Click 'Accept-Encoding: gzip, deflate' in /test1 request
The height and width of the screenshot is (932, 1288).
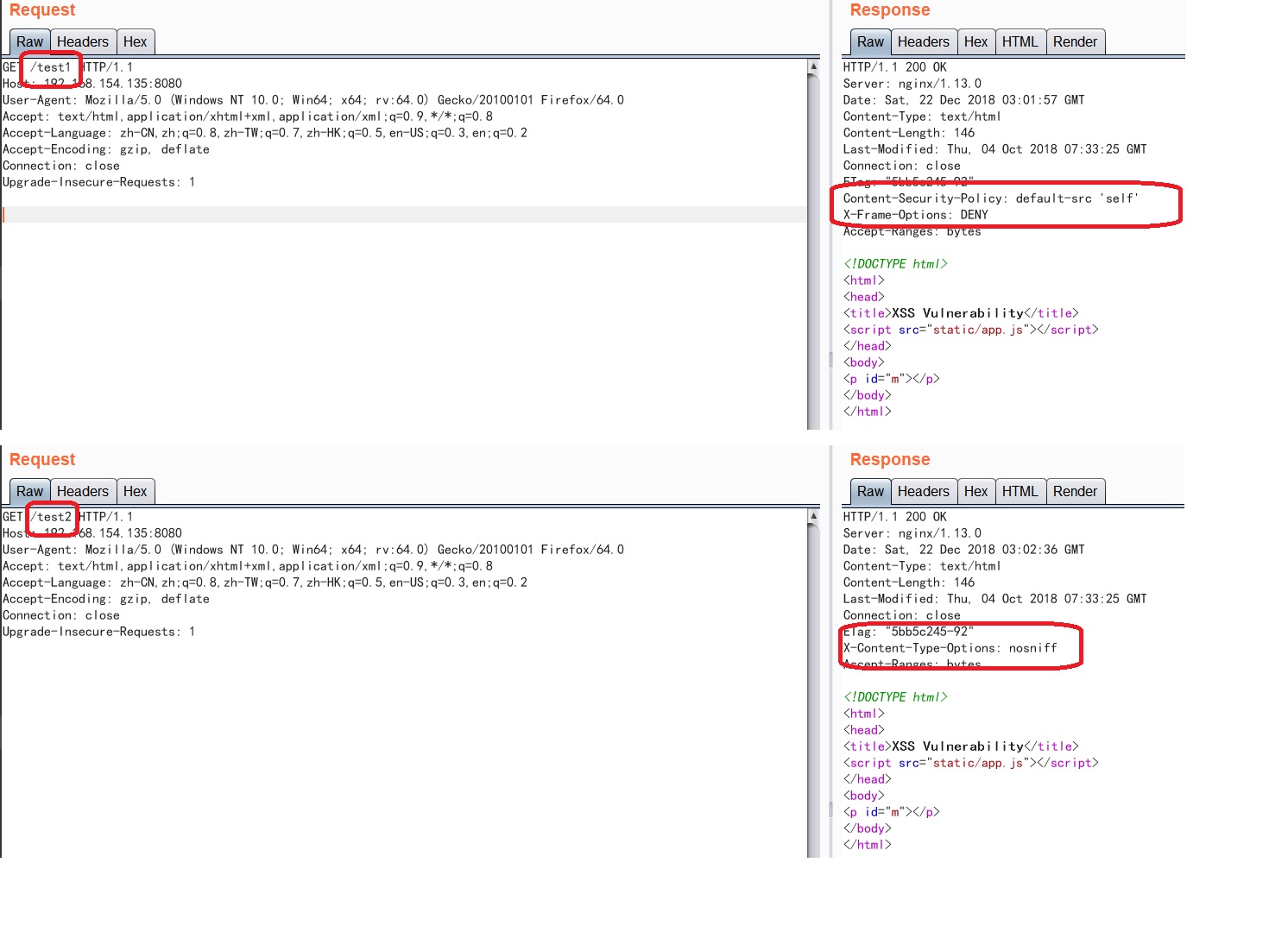click(x=106, y=149)
